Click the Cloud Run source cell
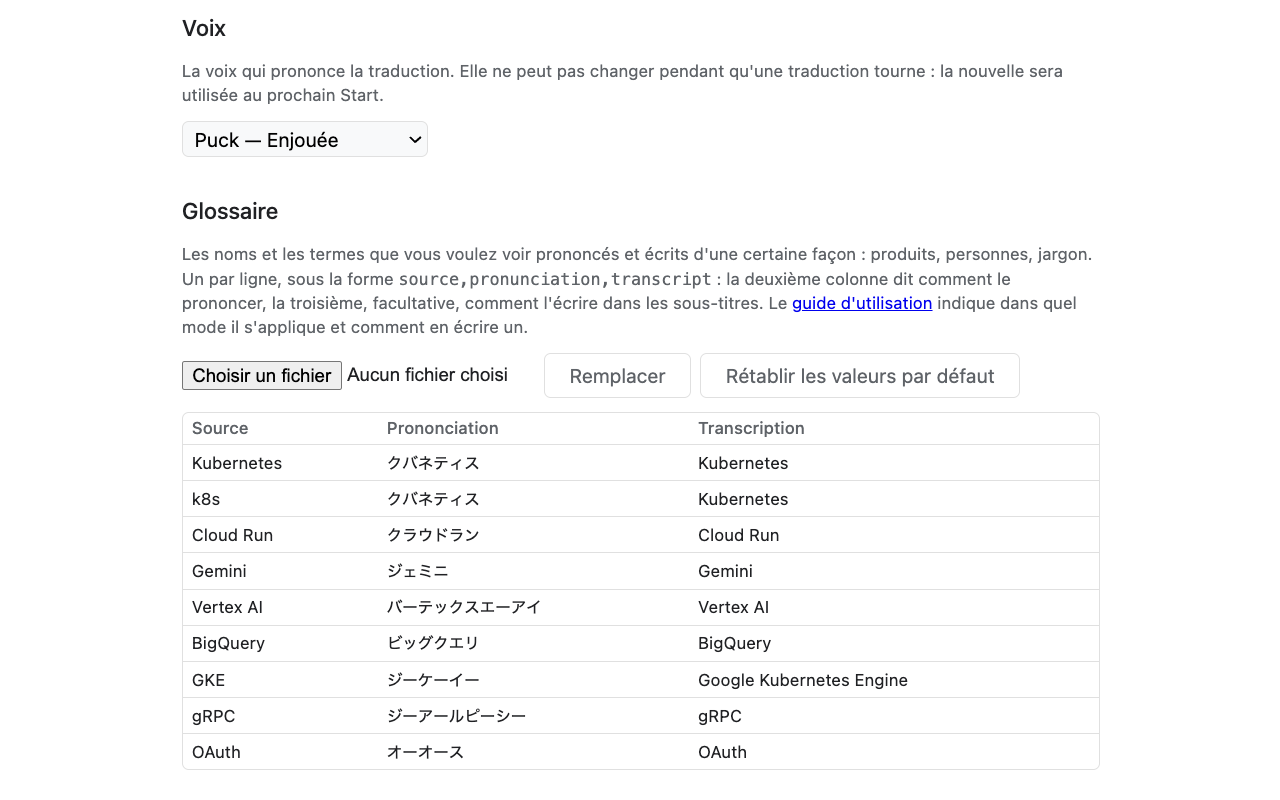 pos(232,535)
